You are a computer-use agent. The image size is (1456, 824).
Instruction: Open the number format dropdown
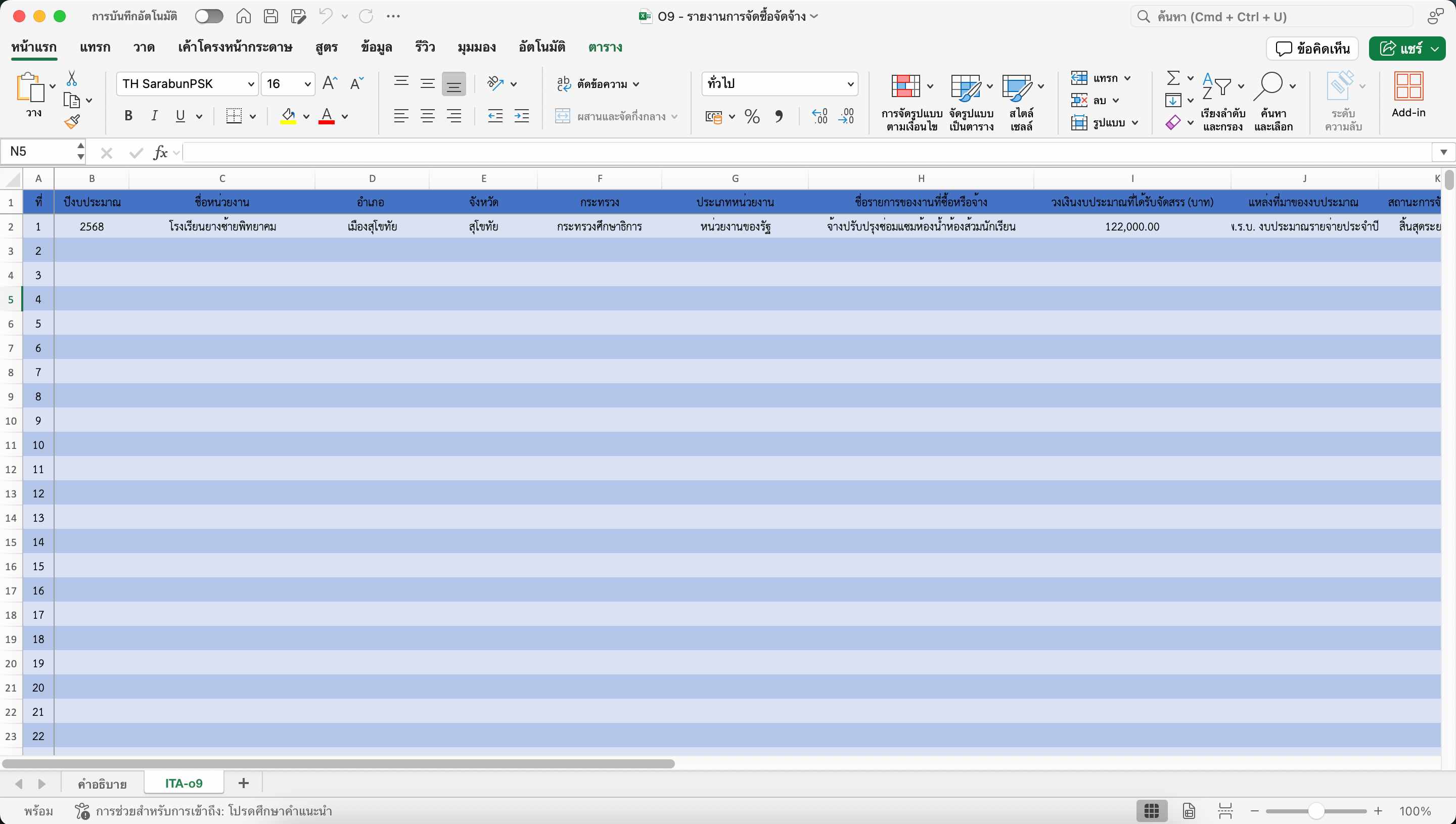point(850,84)
